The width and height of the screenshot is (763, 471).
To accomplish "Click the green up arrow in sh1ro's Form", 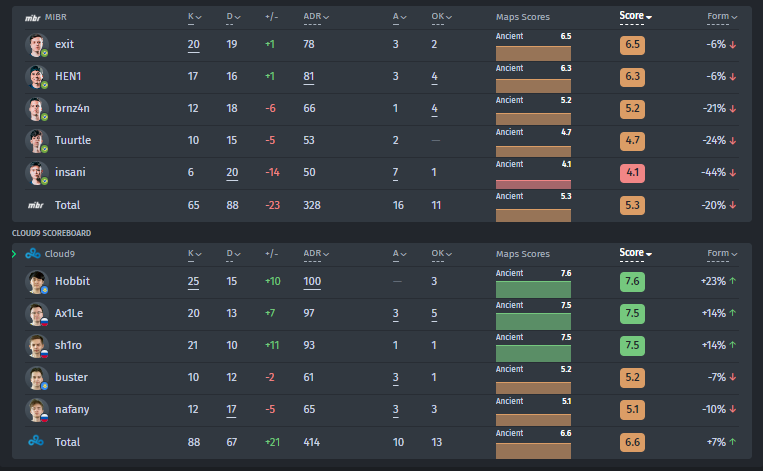I will tap(733, 345).
